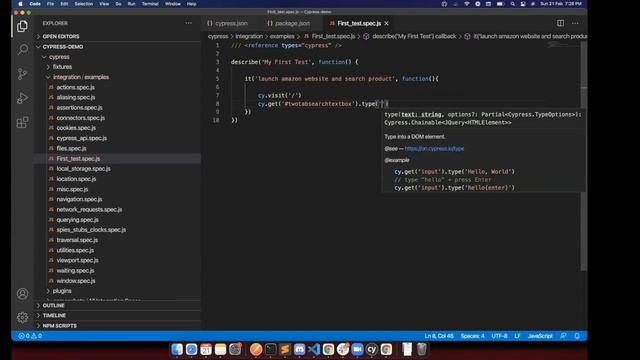Open the Accounts menu icon

[22, 294]
